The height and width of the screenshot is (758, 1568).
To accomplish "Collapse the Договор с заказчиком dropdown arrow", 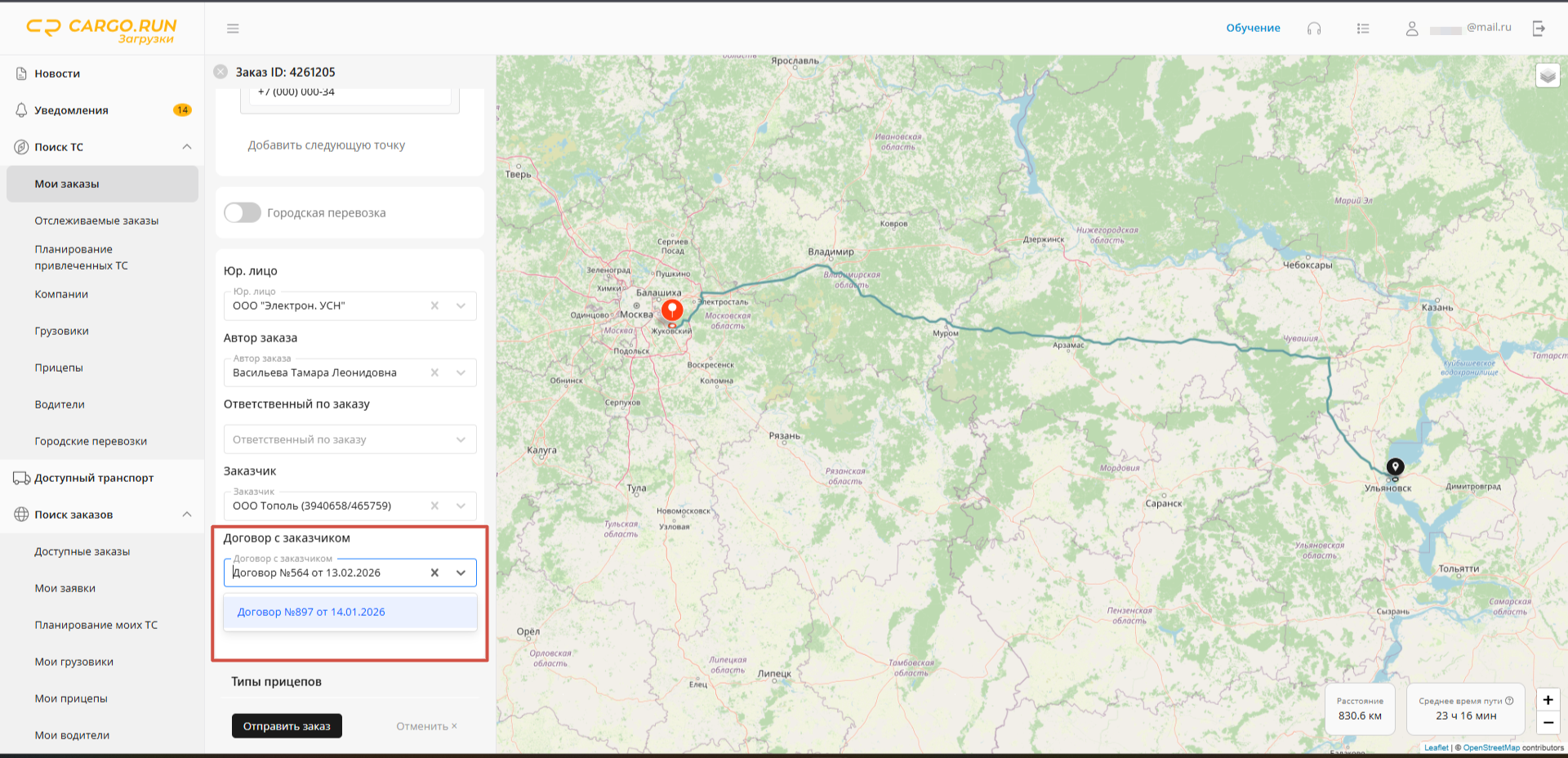I will pyautogui.click(x=461, y=573).
